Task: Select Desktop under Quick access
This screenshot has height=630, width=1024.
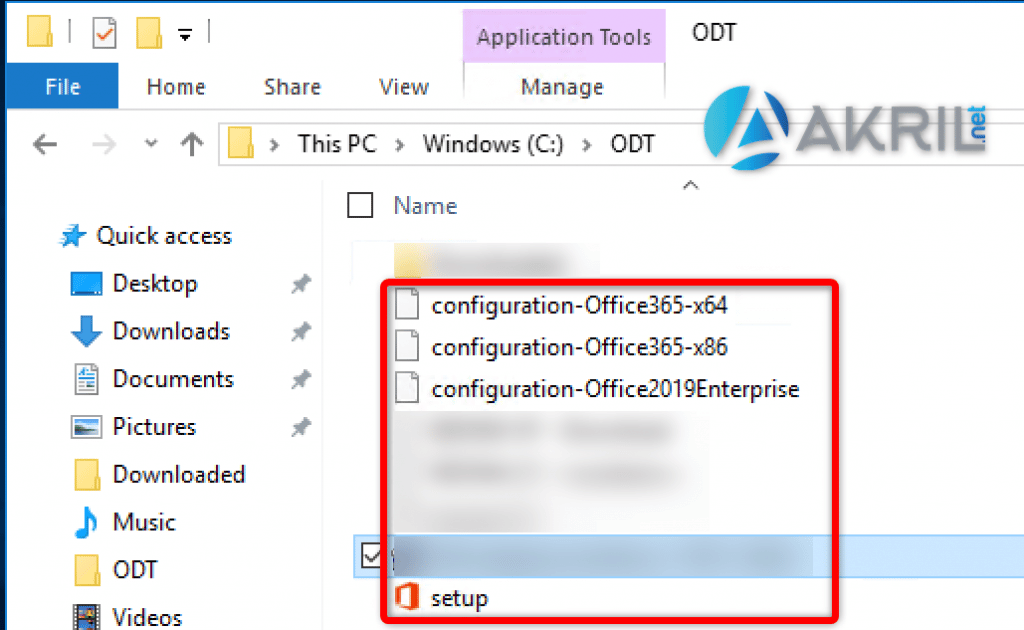Action: [x=154, y=284]
